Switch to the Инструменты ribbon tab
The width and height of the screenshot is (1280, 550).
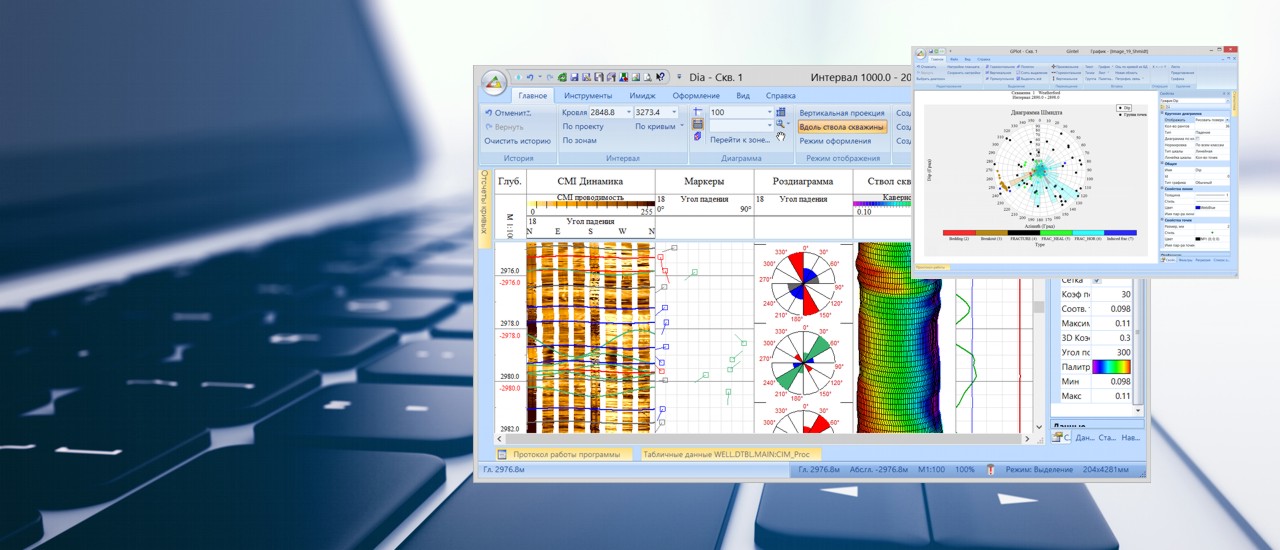588,96
